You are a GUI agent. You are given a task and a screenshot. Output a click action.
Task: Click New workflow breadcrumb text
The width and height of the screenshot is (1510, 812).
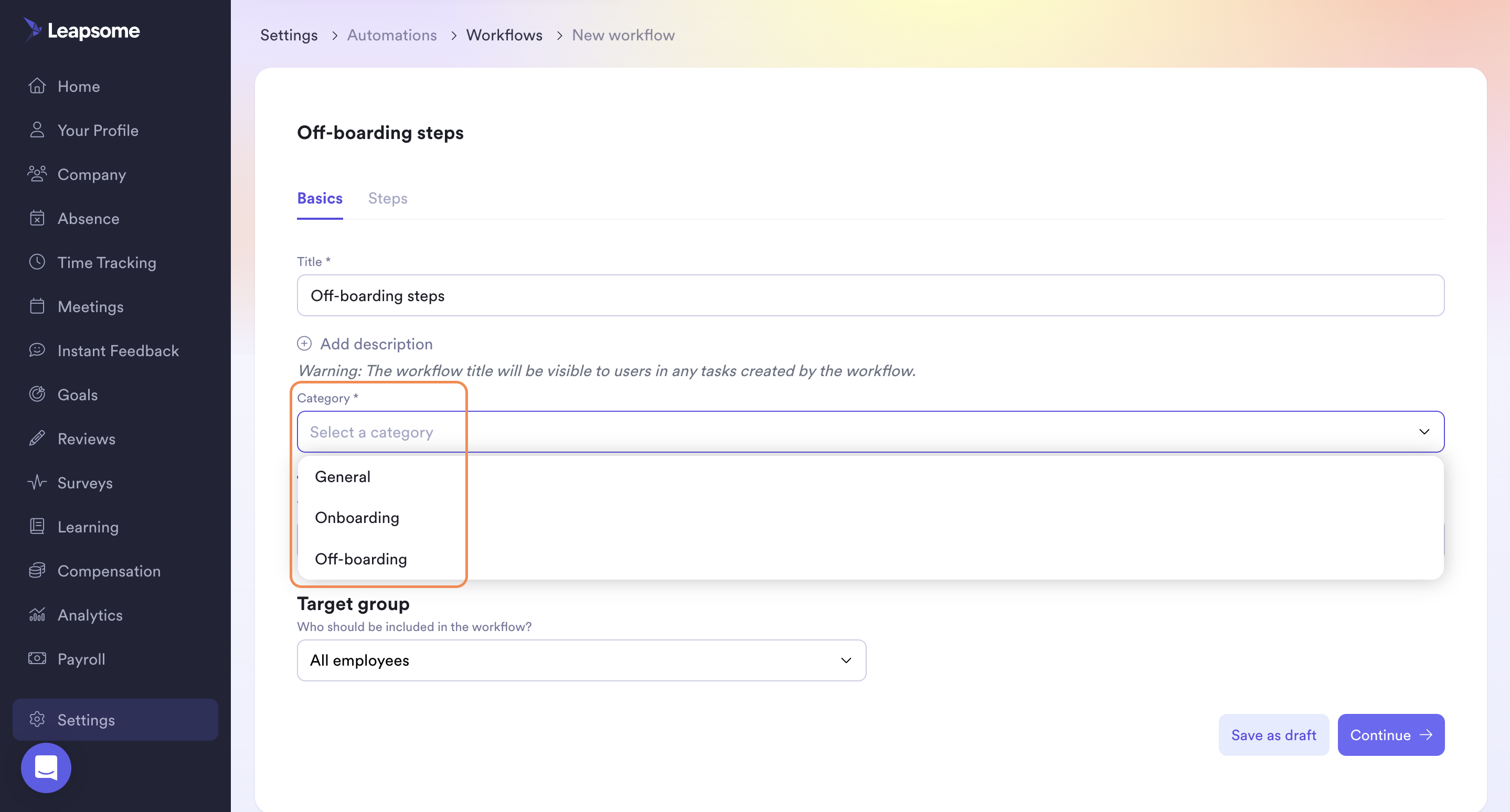[623, 35]
